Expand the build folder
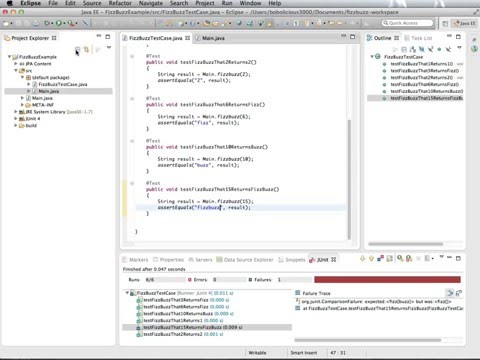 coord(15,125)
